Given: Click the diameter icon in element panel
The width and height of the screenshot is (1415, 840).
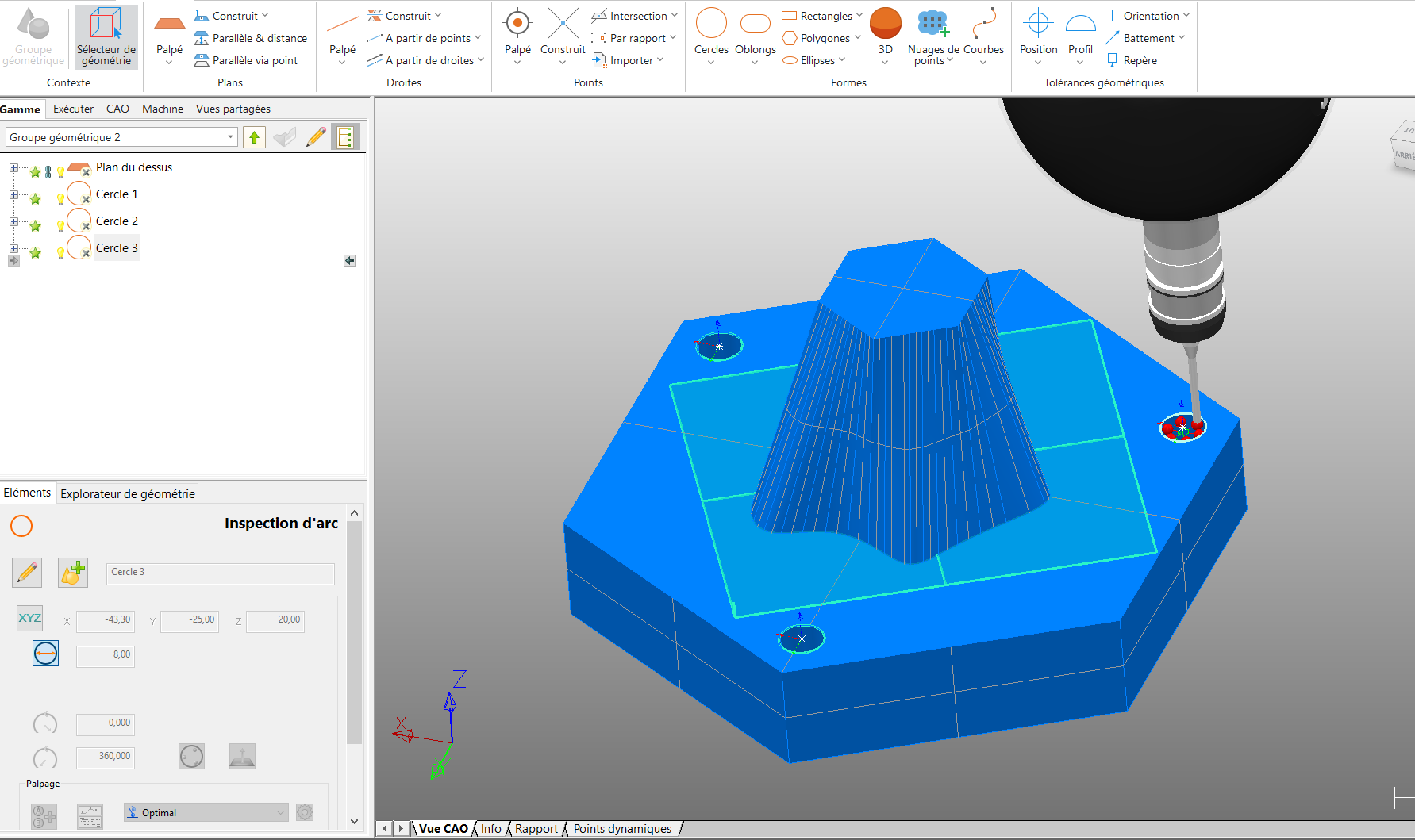Looking at the screenshot, I should 45,654.
